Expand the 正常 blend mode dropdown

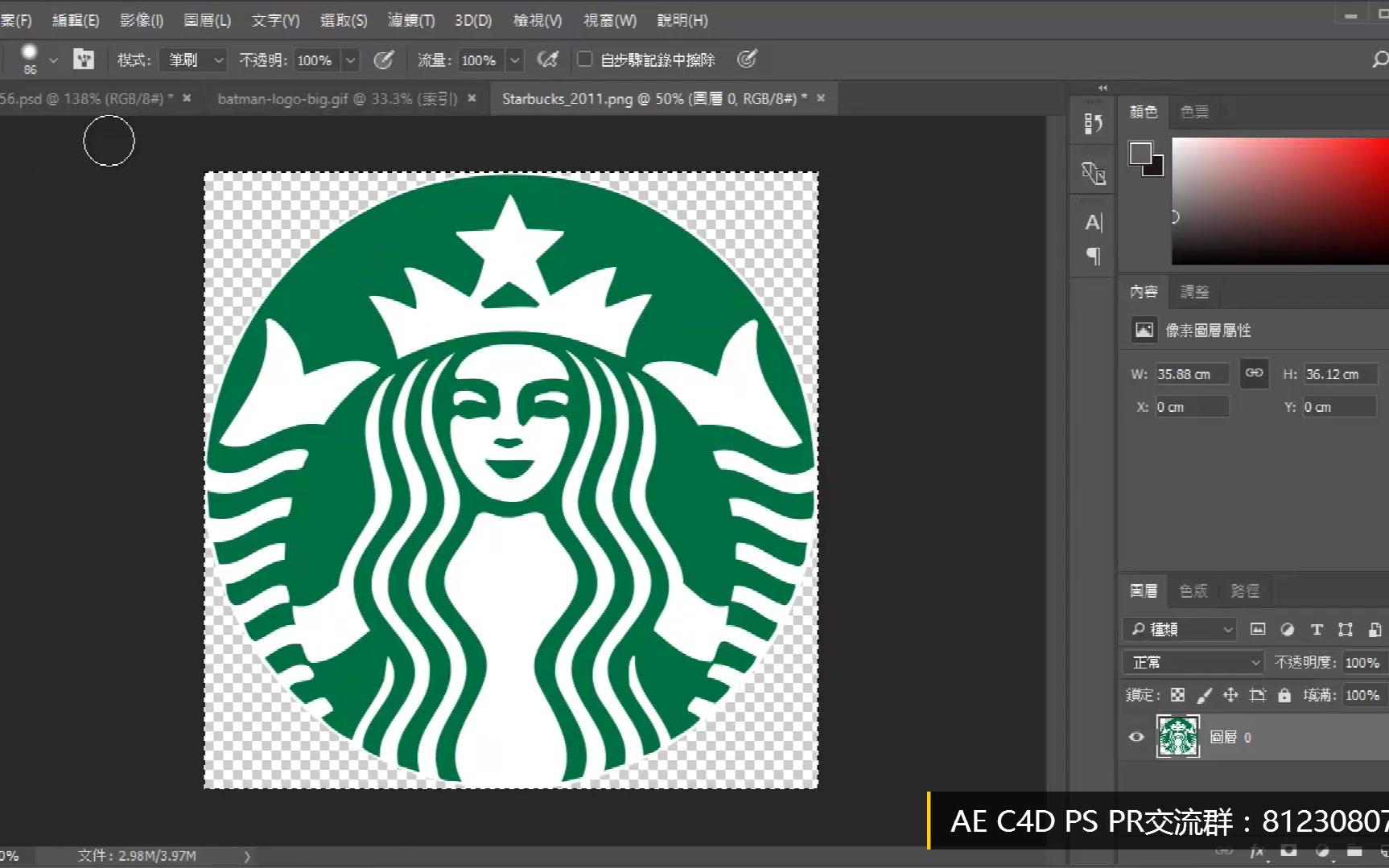coord(1193,662)
